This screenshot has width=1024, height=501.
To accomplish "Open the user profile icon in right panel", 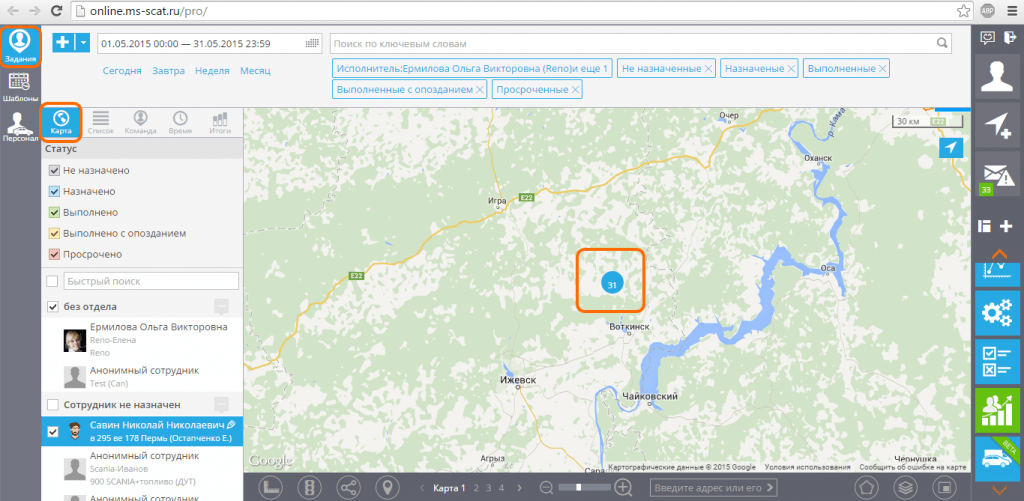I will pos(997,77).
